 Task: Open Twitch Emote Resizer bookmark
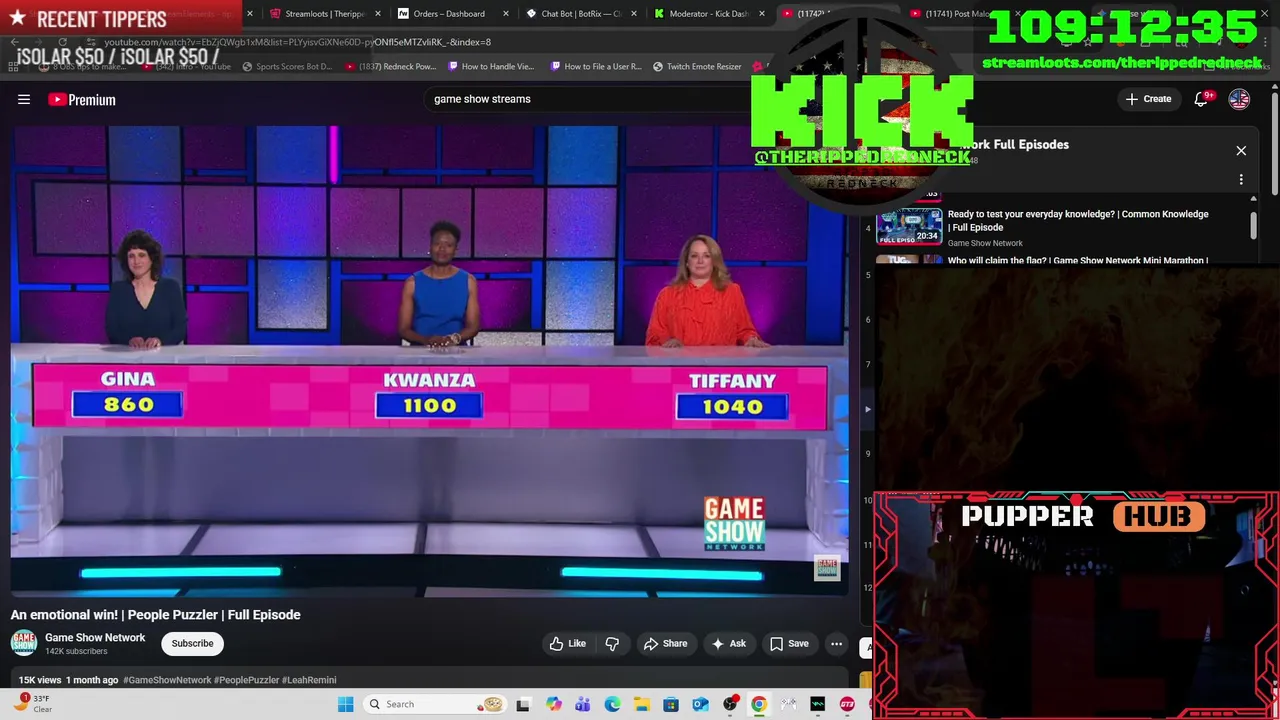pos(697,67)
